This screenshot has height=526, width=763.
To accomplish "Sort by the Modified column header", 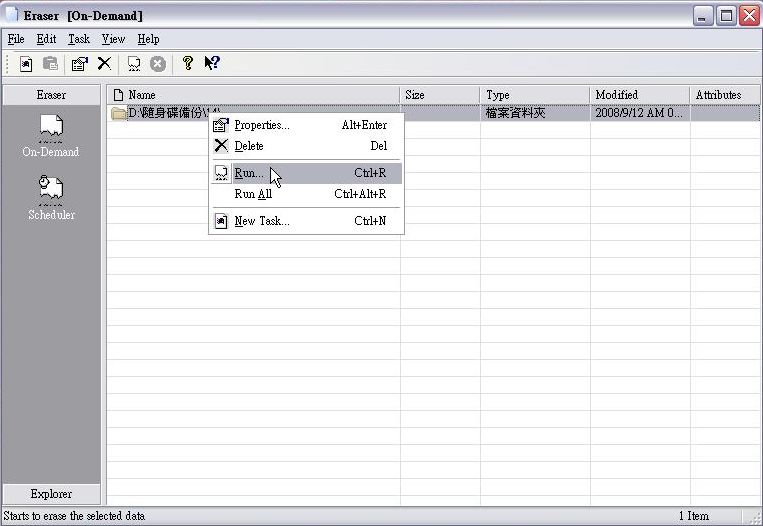I will tap(640, 95).
